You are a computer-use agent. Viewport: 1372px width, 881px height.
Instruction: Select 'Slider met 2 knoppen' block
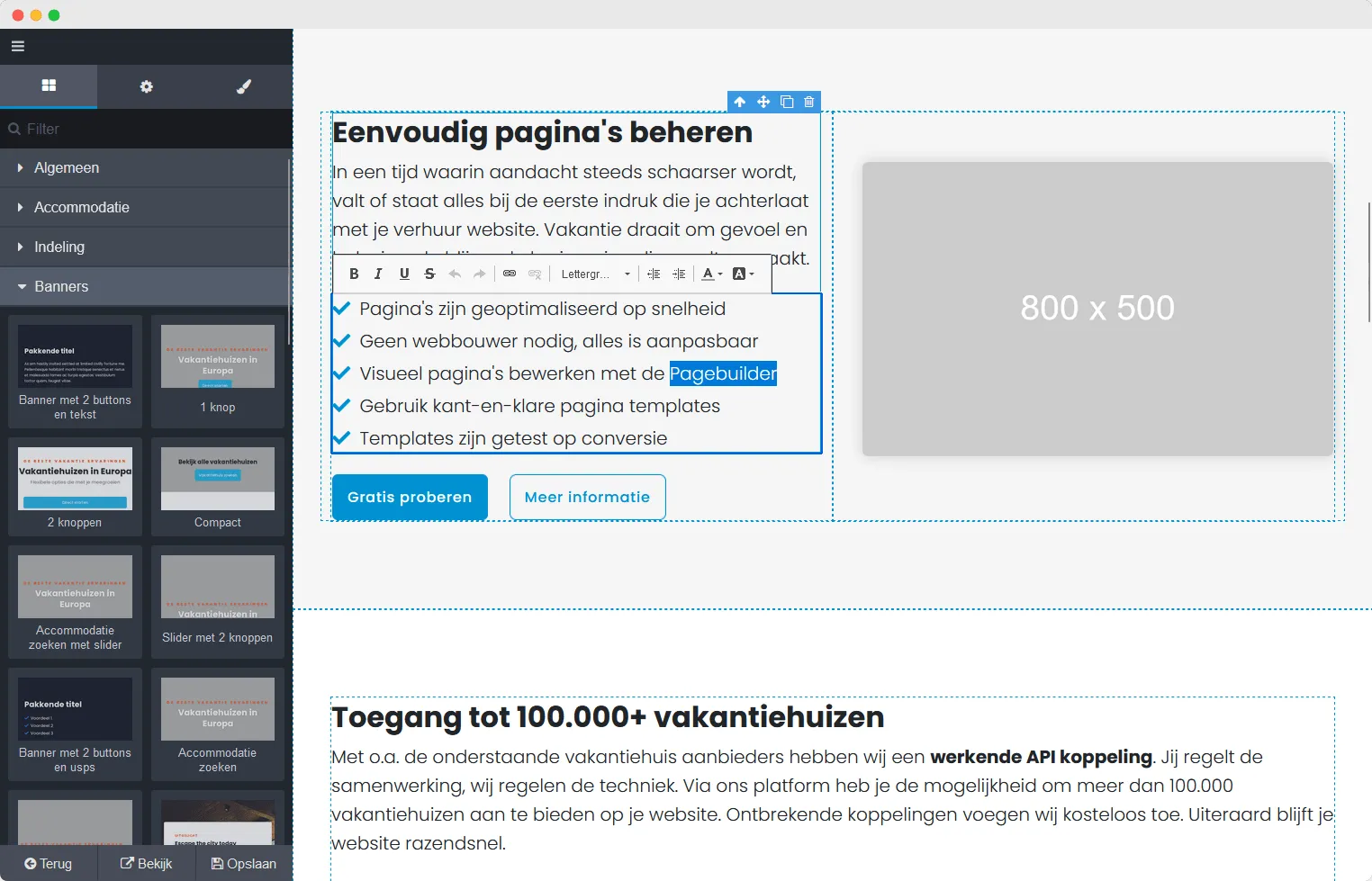point(218,602)
